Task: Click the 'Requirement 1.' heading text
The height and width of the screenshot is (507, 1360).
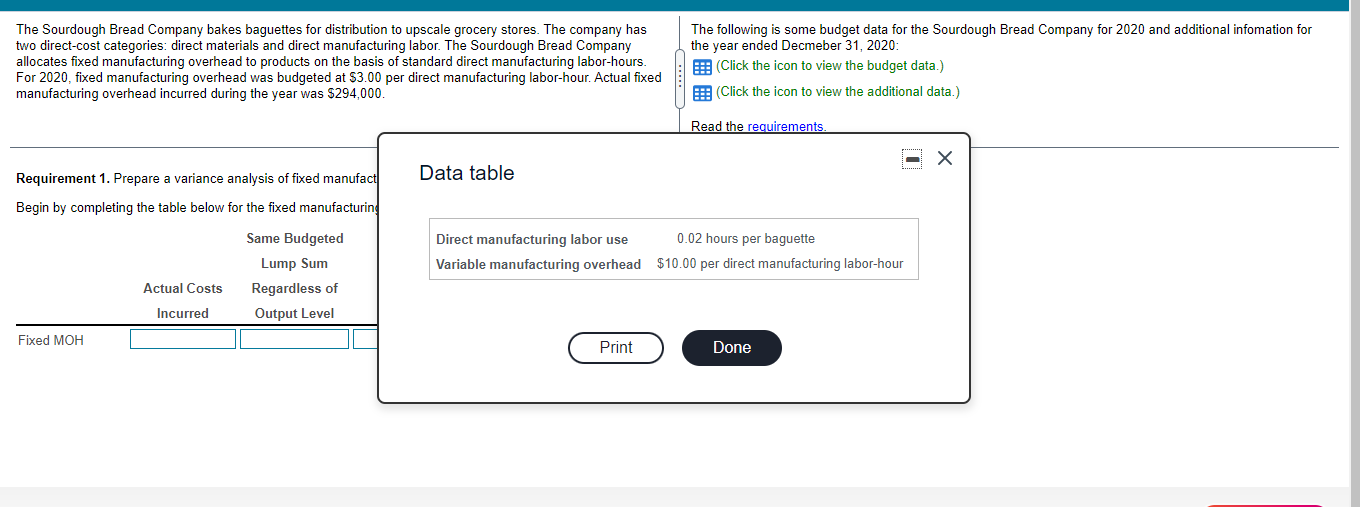Action: (64, 179)
